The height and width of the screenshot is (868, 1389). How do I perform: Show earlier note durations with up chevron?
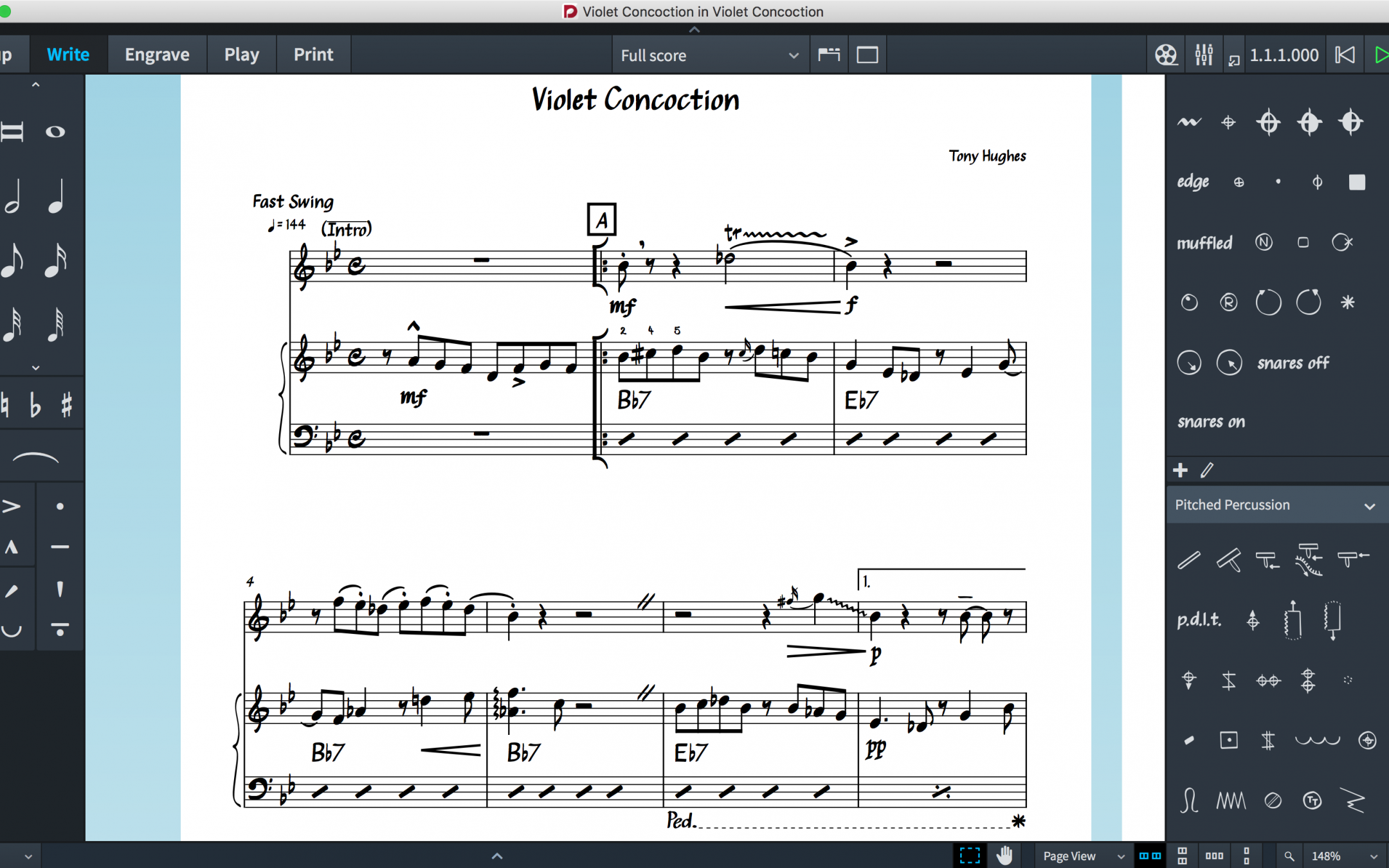coord(36,84)
